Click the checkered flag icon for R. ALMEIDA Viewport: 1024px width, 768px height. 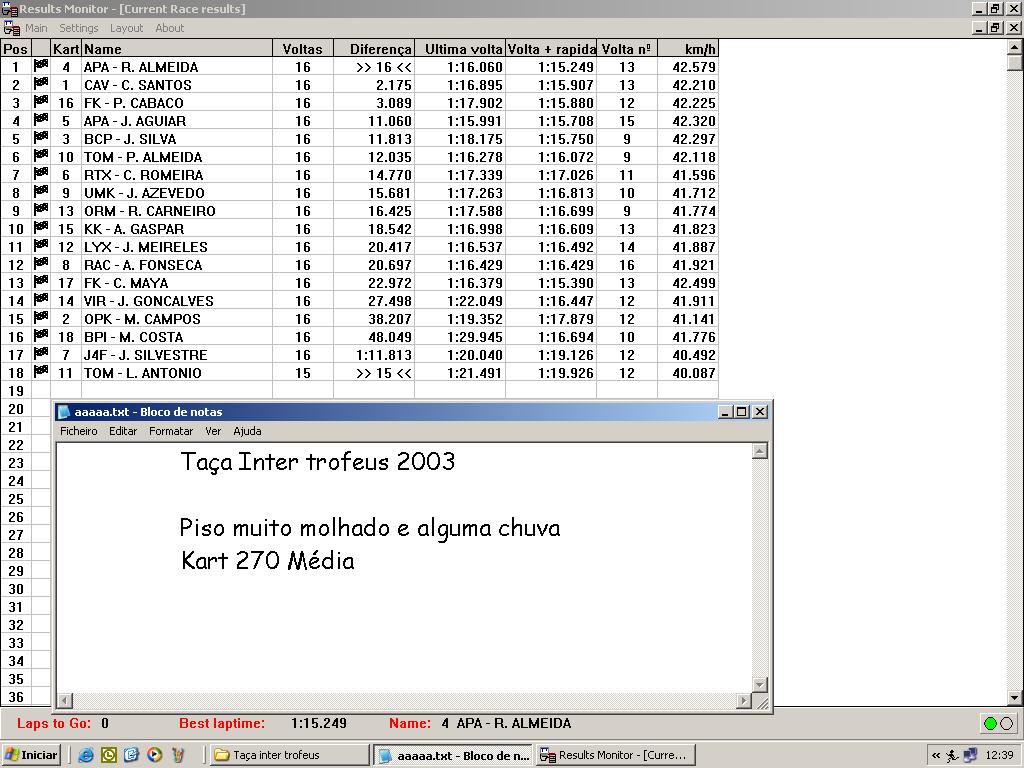pos(41,67)
